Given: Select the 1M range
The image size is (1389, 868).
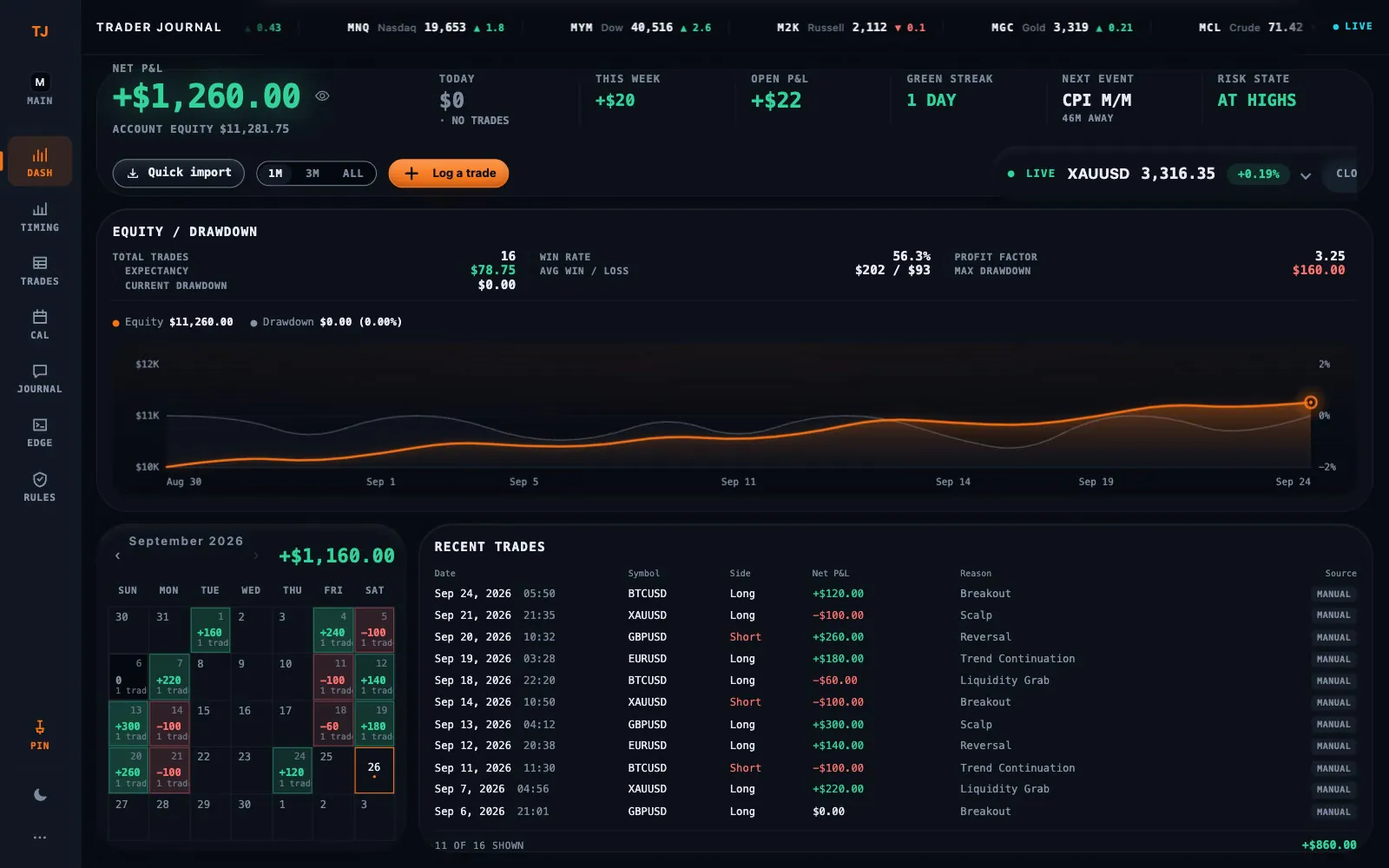Looking at the screenshot, I should (275, 174).
